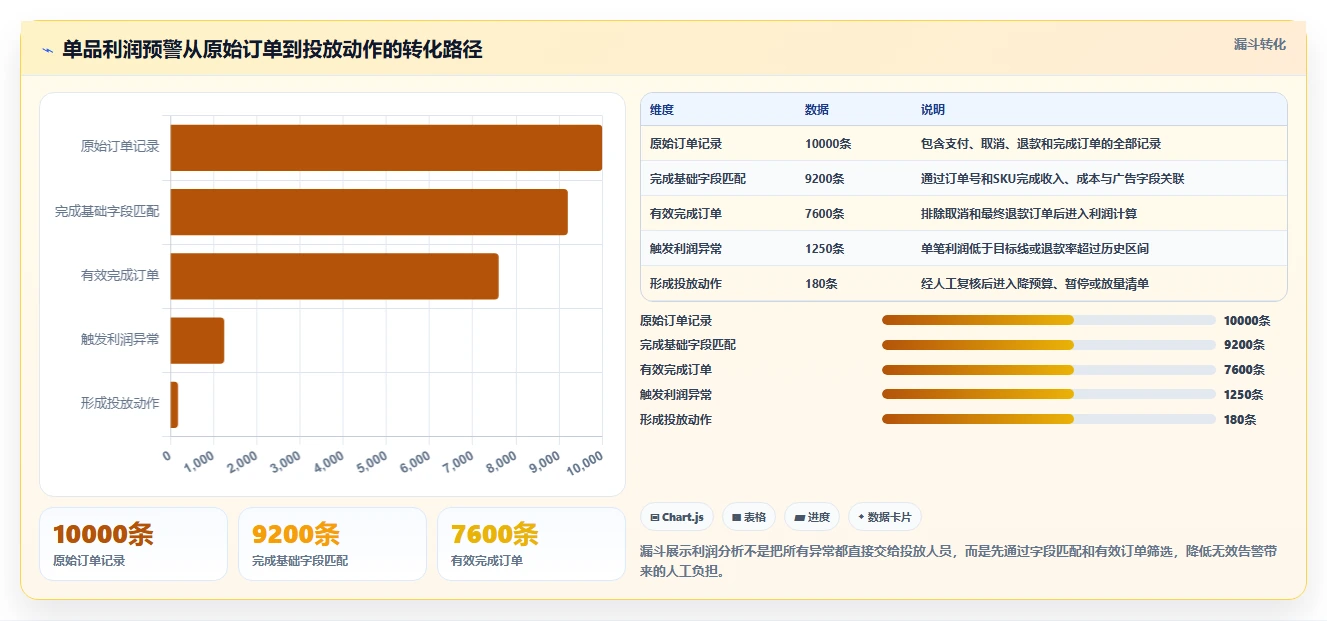Click the 形成投放动作 chart bar
The height and width of the screenshot is (621, 1327).
(x=174, y=404)
